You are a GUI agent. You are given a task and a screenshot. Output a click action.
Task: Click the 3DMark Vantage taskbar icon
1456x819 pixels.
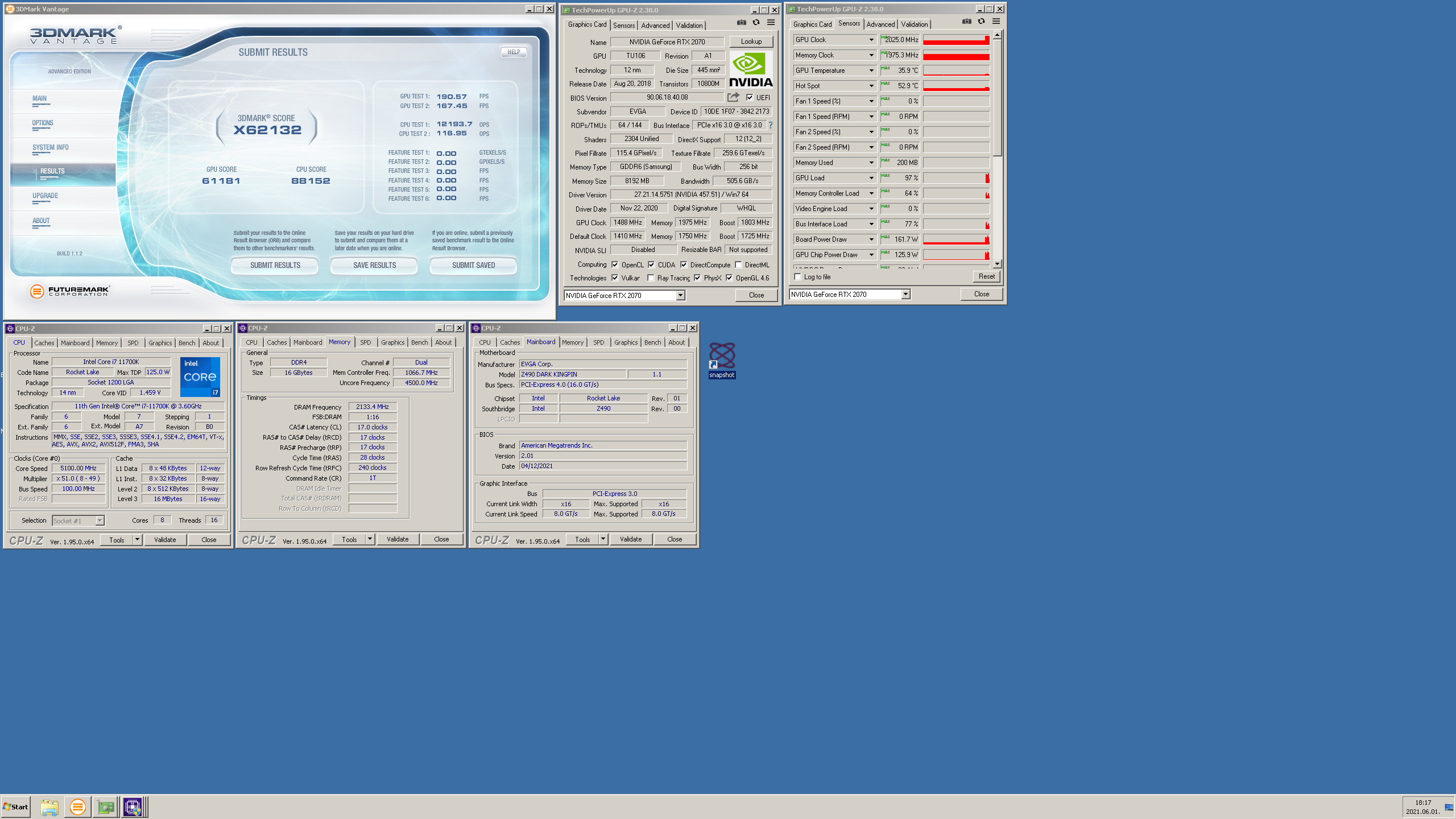pos(78,807)
